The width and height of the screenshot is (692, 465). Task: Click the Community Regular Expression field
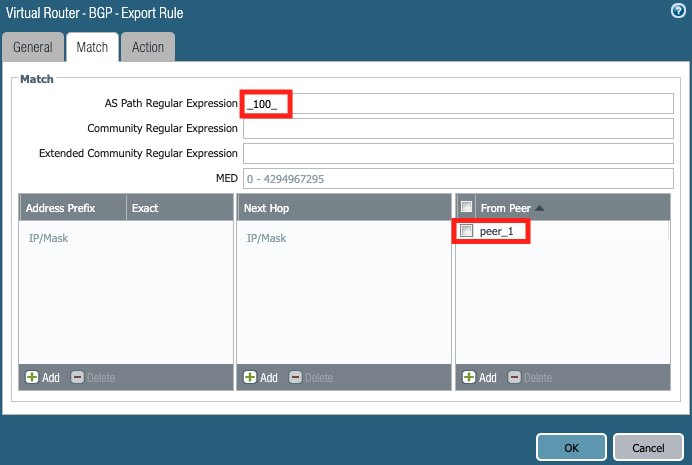pos(458,128)
